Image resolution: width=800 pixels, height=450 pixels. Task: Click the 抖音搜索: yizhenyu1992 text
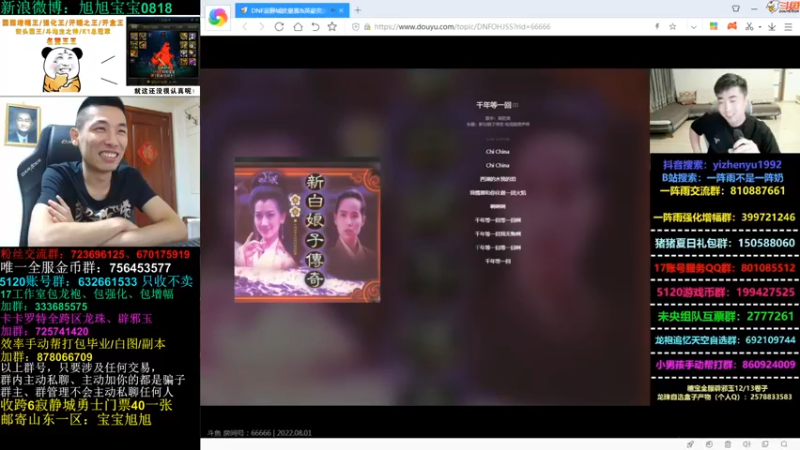click(x=722, y=165)
